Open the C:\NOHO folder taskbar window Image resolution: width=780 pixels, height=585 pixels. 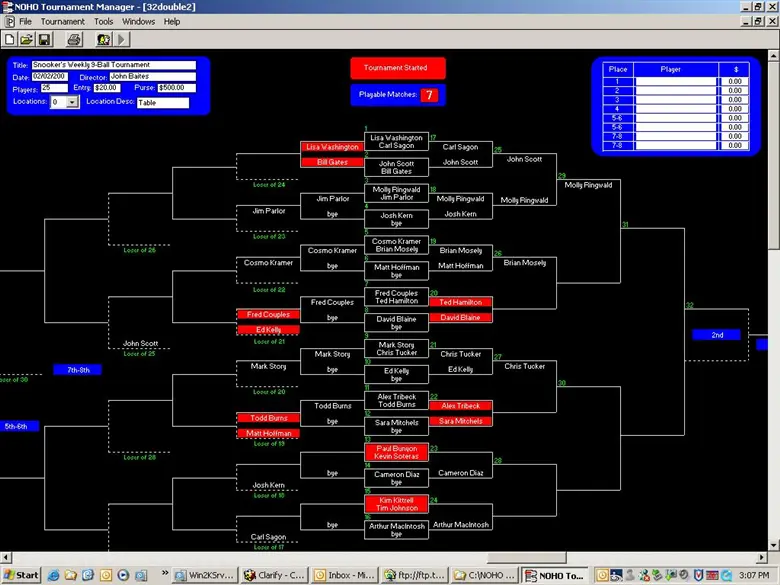tap(484, 576)
